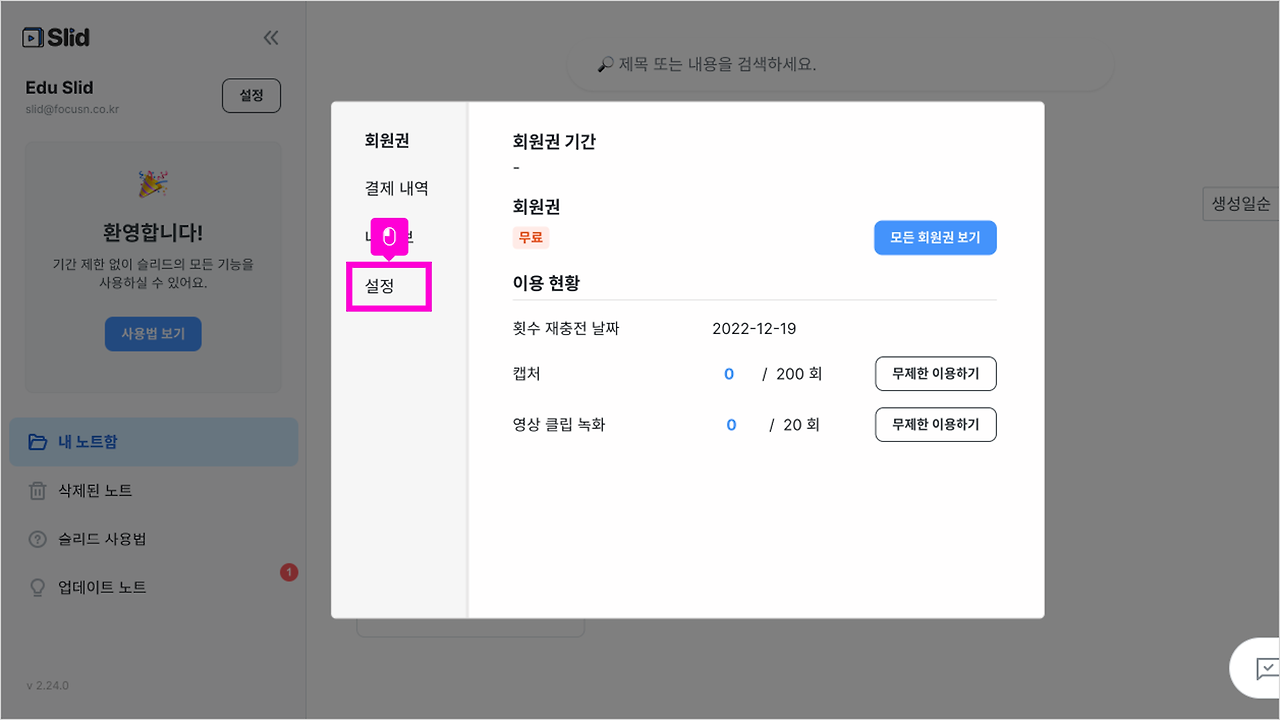Image resolution: width=1280 pixels, height=720 pixels.
Task: Click the 설정 button beside Edu Slid
Action: coord(251,95)
